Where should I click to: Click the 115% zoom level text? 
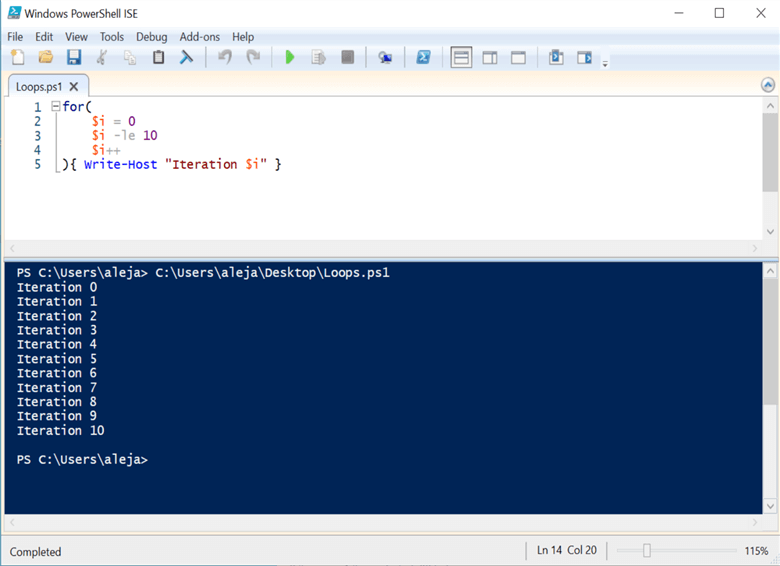(x=756, y=551)
